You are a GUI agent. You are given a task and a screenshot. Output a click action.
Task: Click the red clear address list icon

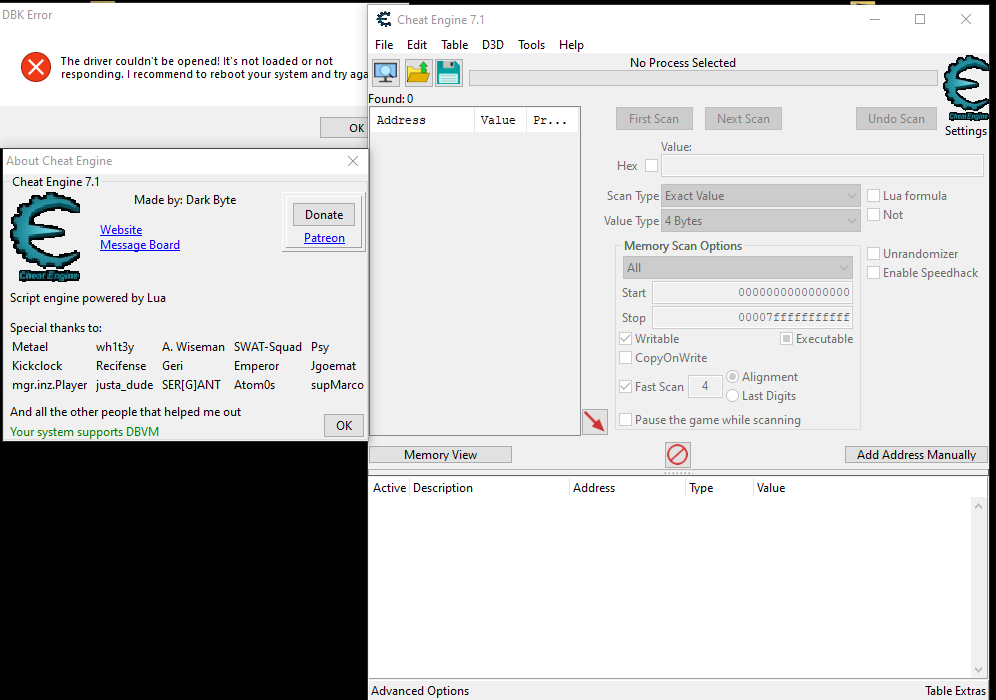pos(678,455)
